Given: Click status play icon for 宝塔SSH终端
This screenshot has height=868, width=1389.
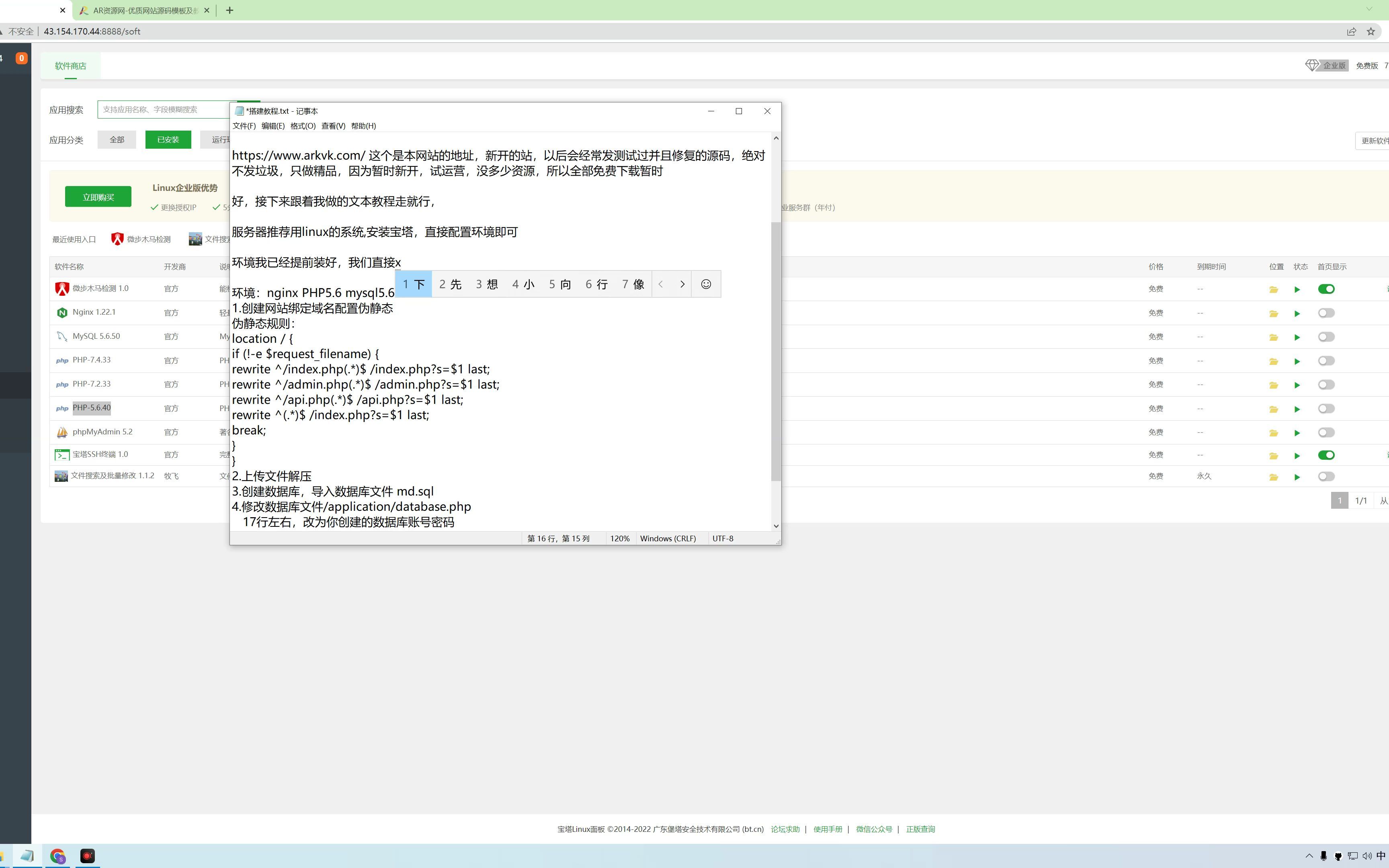Looking at the screenshot, I should coord(1297,456).
